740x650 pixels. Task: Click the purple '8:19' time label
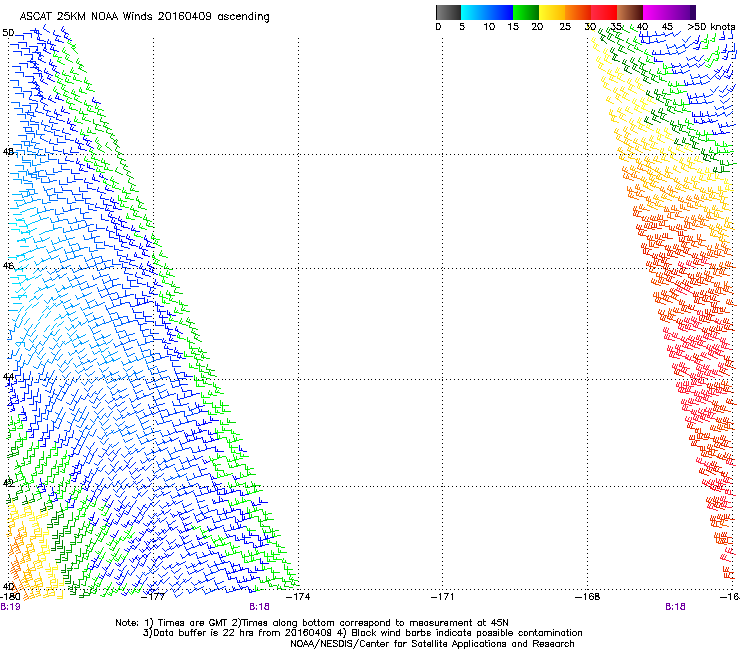[10, 607]
